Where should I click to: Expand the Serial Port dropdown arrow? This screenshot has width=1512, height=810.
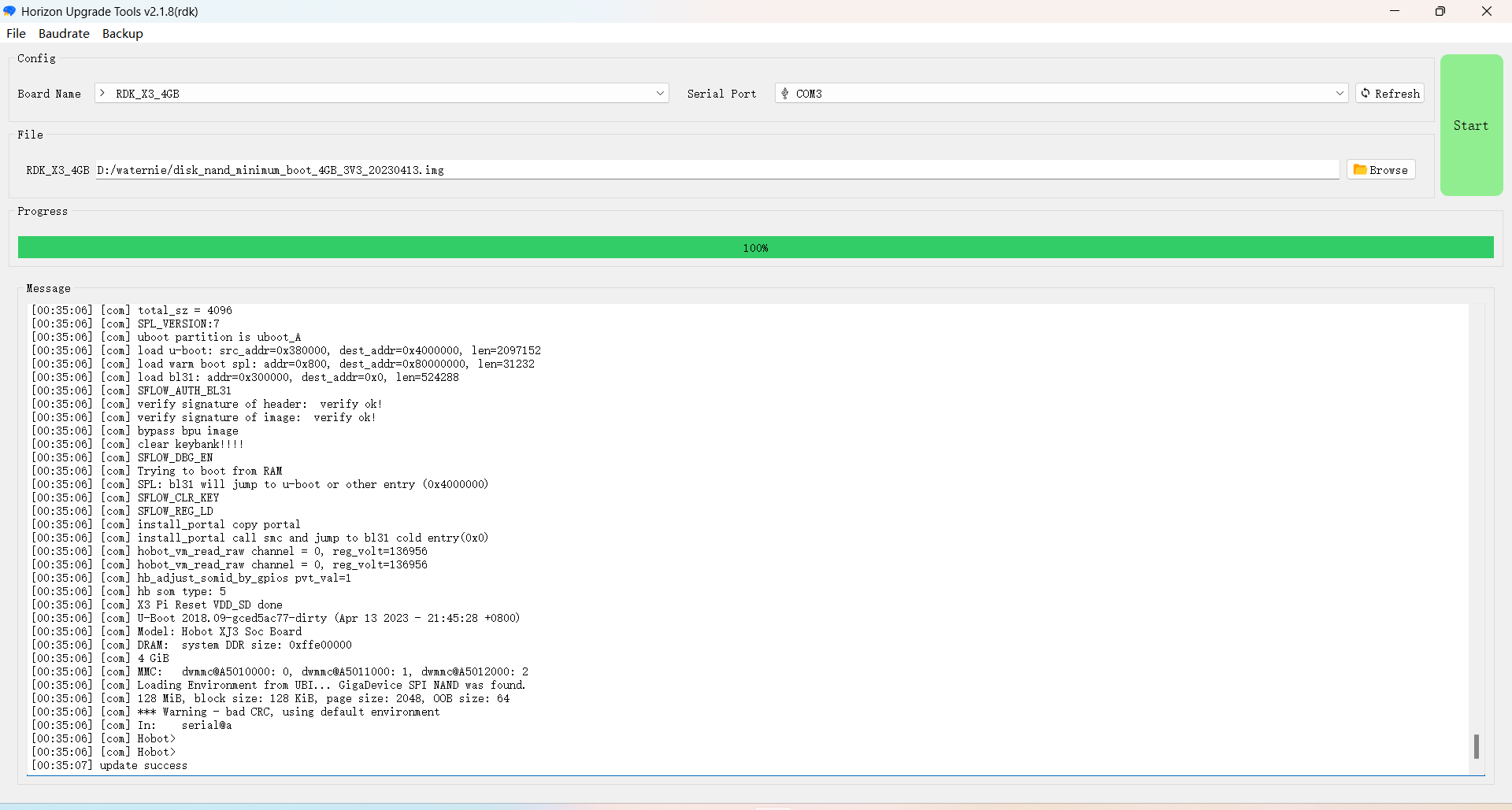1340,94
